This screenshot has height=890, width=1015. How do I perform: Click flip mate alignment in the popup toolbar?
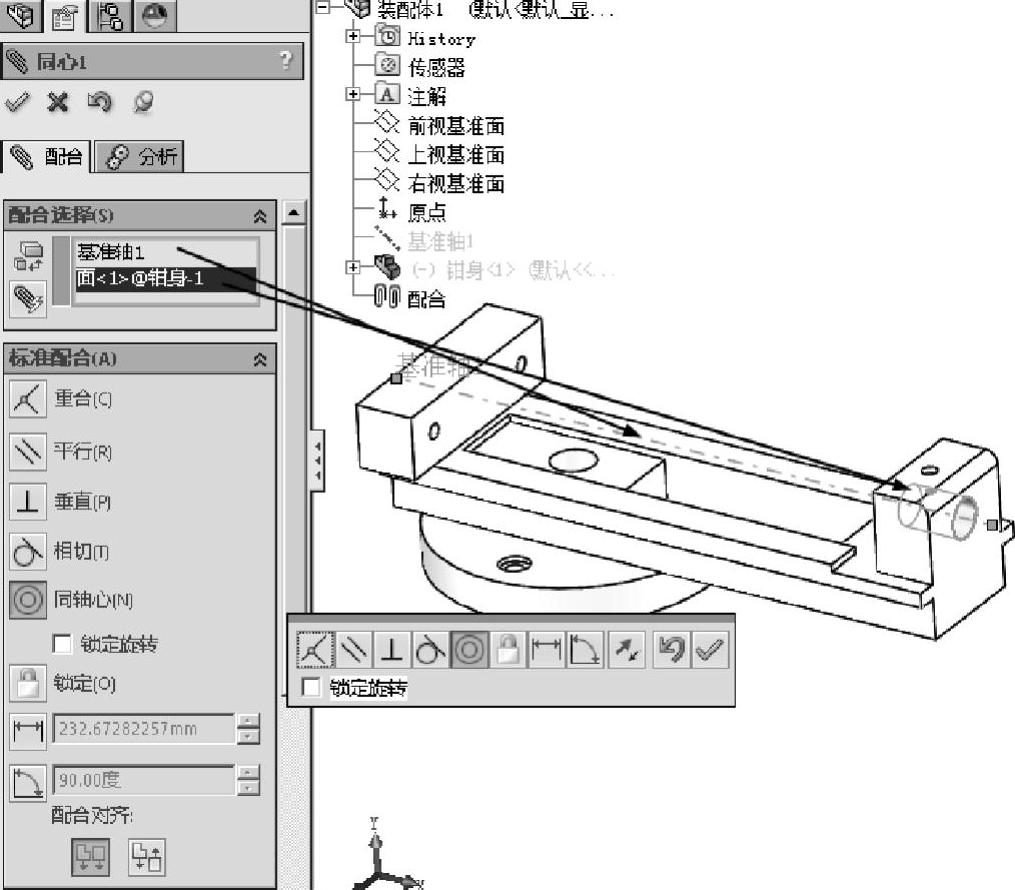[627, 649]
